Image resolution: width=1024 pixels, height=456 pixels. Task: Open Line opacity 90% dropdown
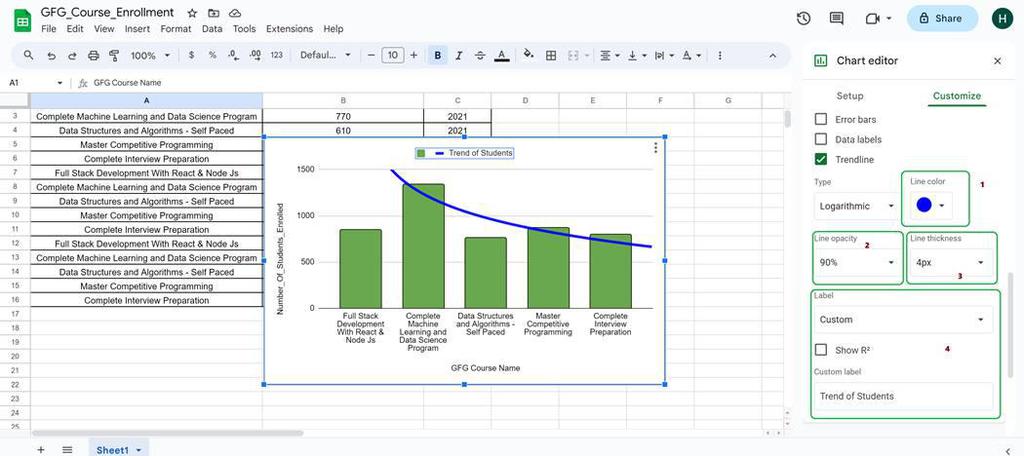857,263
